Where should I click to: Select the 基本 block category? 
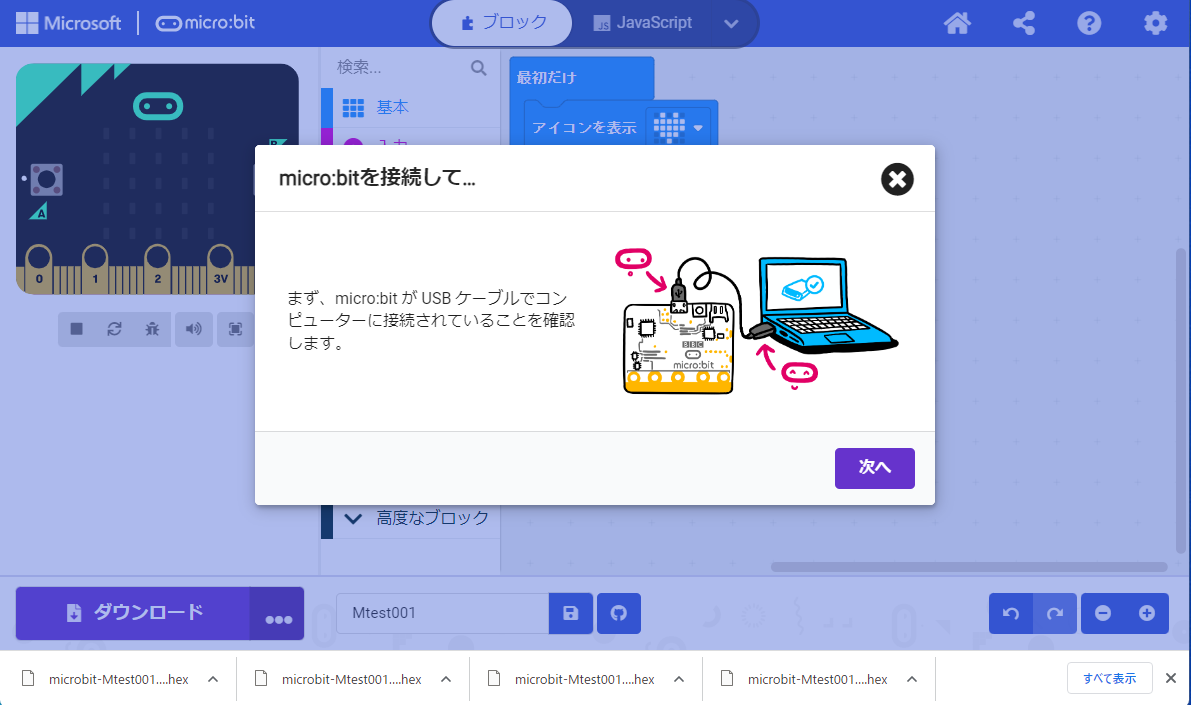410,108
